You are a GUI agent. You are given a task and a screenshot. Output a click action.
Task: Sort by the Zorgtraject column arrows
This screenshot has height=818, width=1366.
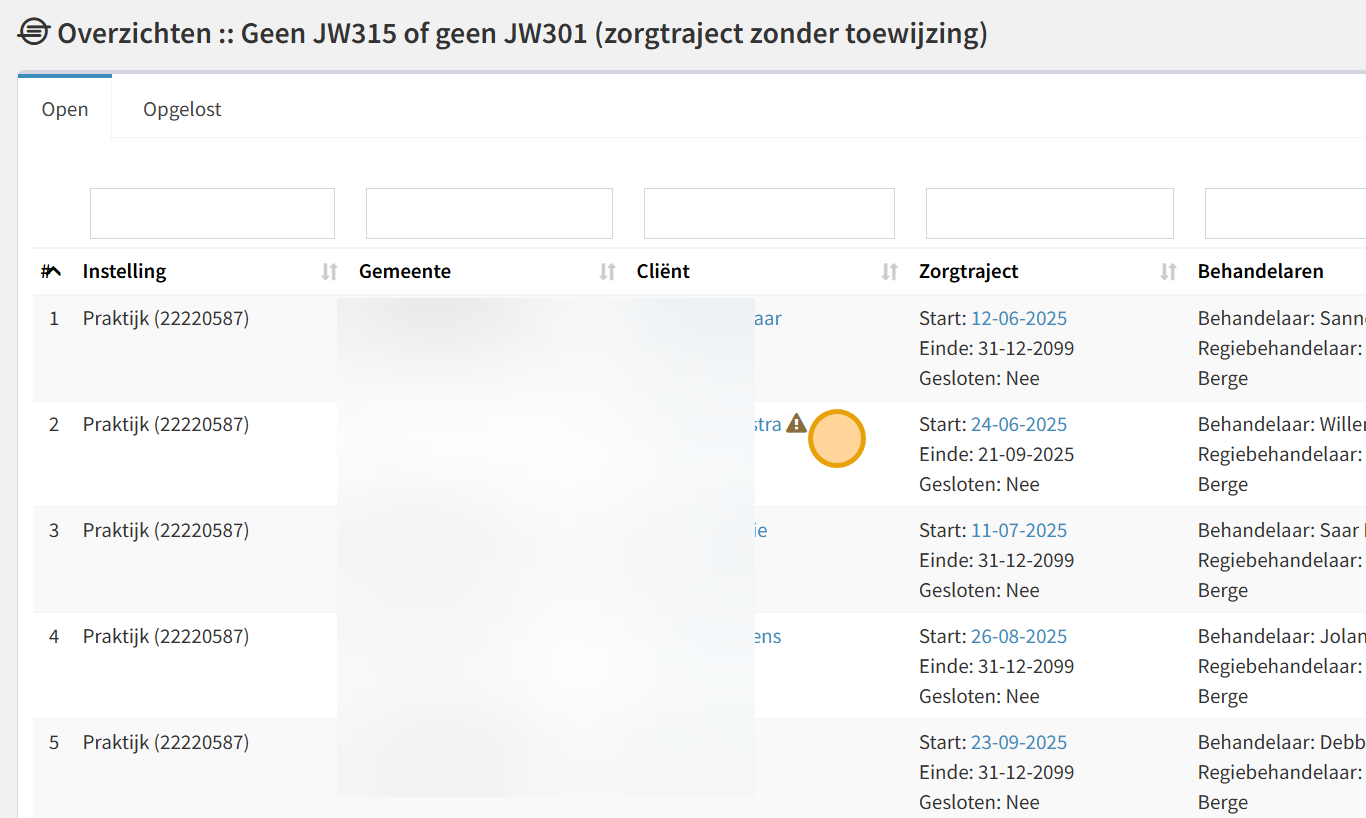tap(1168, 272)
